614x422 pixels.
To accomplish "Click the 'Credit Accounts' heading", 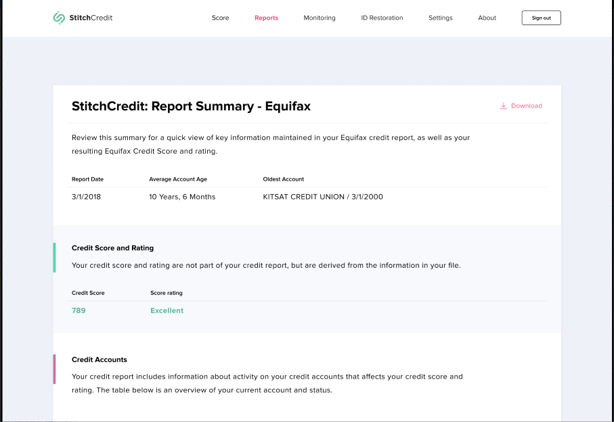I will pos(99,359).
